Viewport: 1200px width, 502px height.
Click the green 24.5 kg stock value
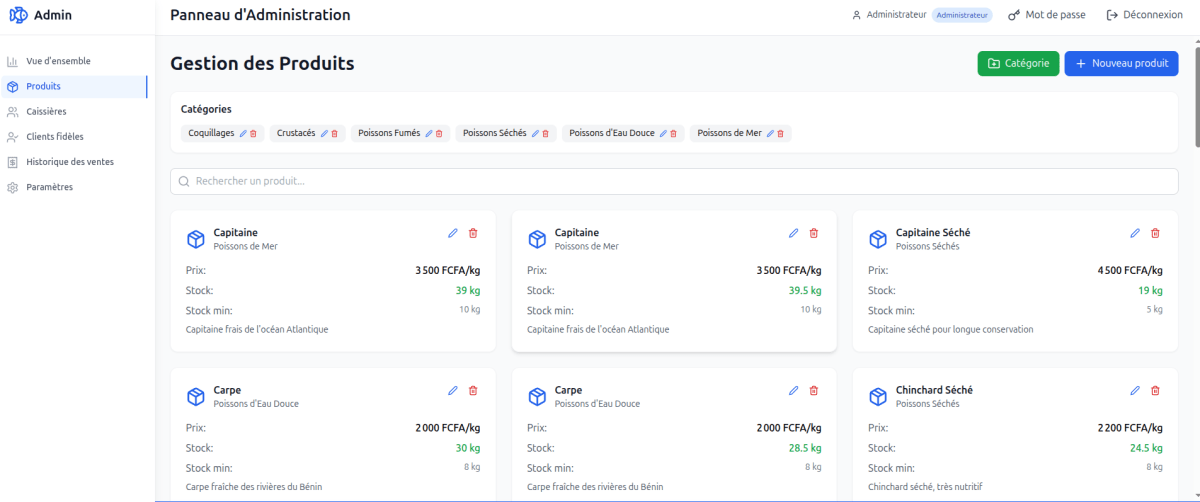point(1145,448)
